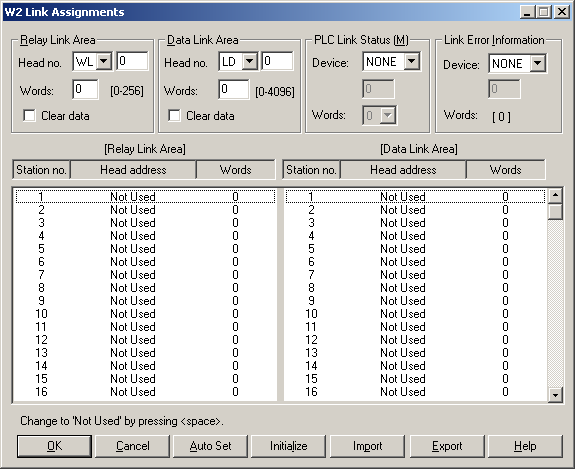
Task: Confirm settings with OK button
Action: [54, 446]
